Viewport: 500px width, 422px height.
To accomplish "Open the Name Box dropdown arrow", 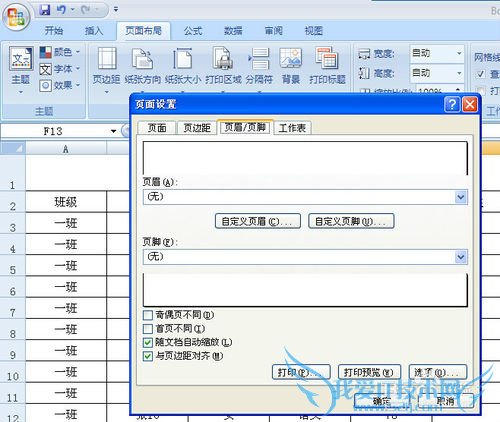I will [x=113, y=131].
